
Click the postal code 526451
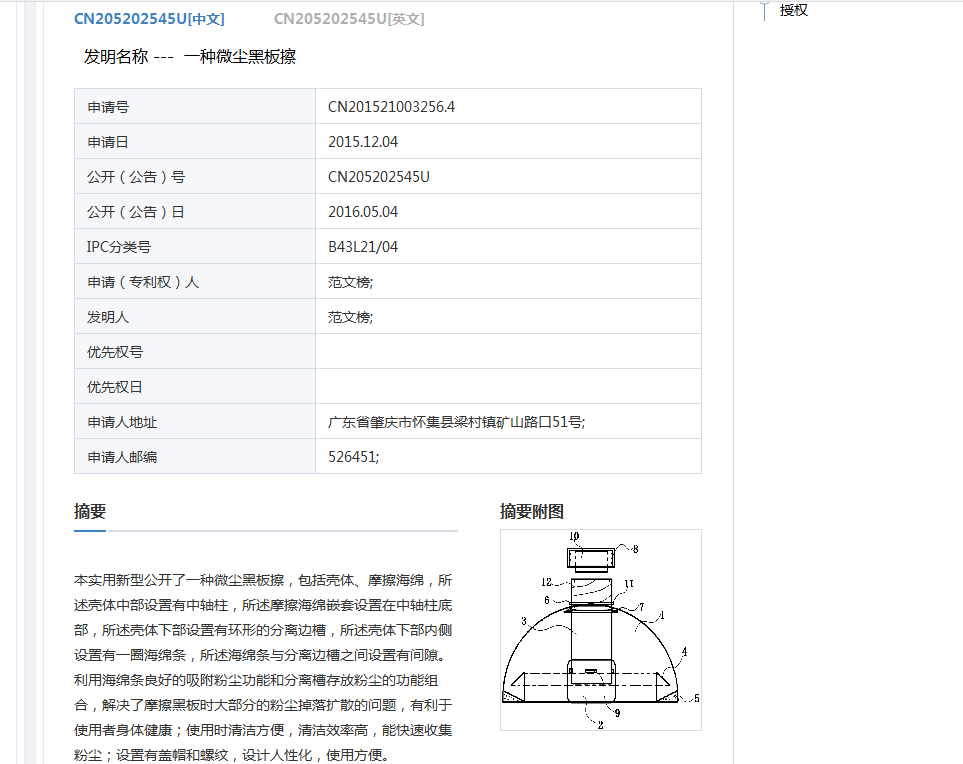tap(354, 457)
